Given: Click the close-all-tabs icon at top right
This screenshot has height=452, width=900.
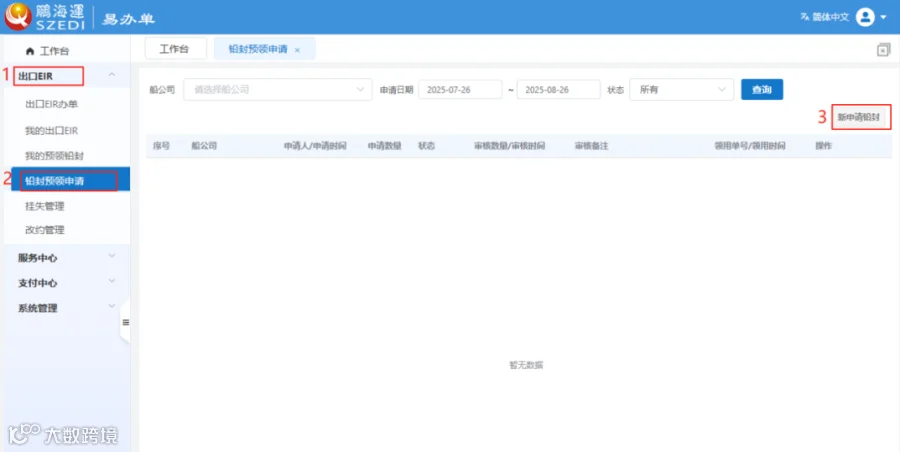Looking at the screenshot, I should coord(883,50).
